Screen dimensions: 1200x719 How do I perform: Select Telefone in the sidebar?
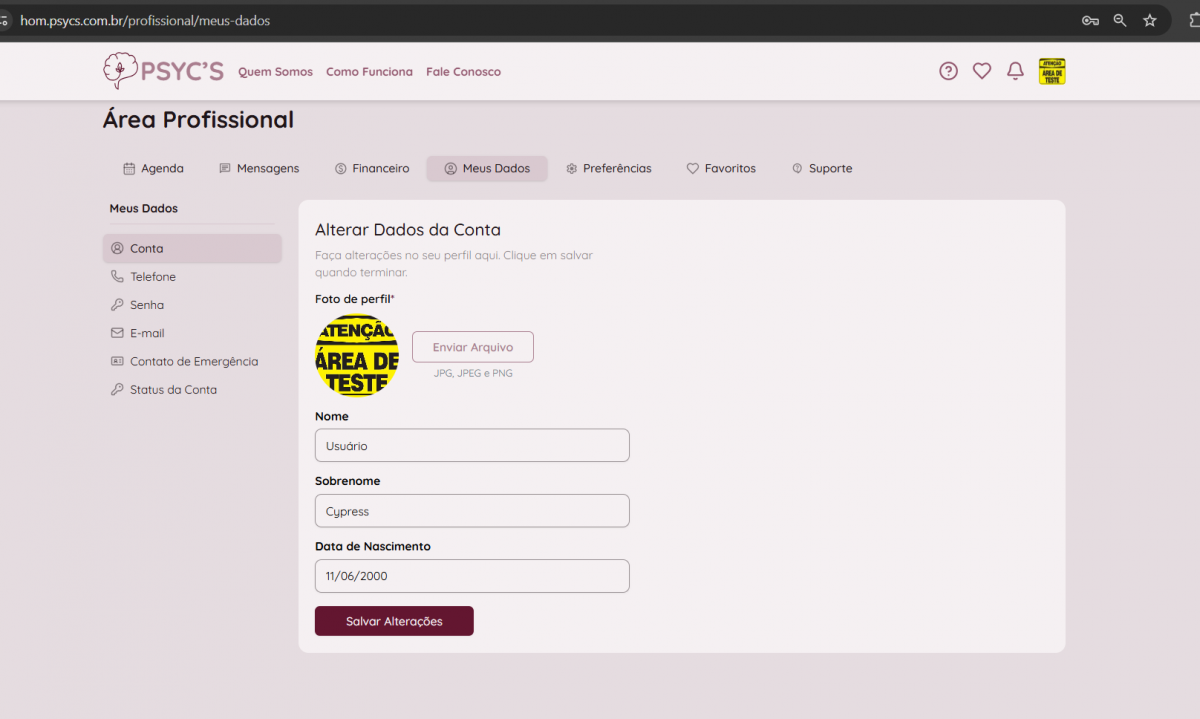pyautogui.click(x=153, y=277)
